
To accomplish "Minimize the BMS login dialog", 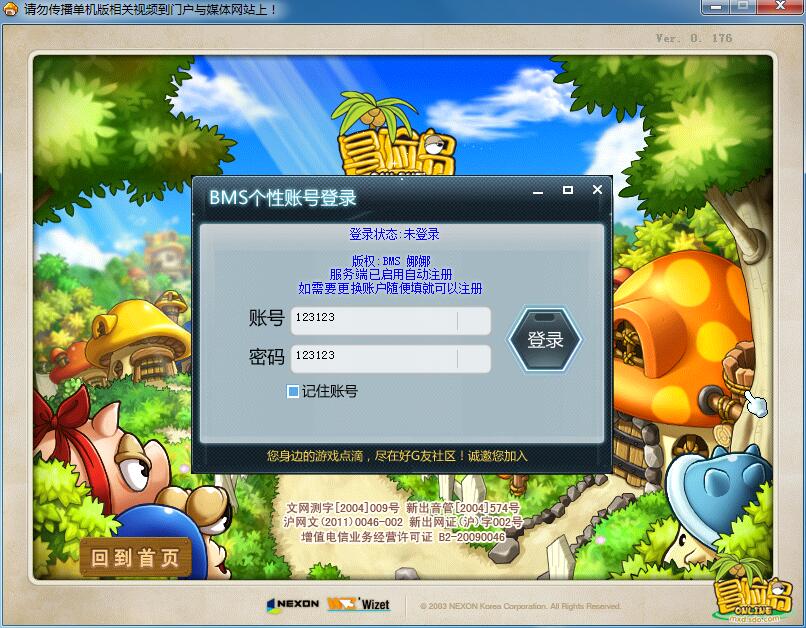I will coord(539,190).
